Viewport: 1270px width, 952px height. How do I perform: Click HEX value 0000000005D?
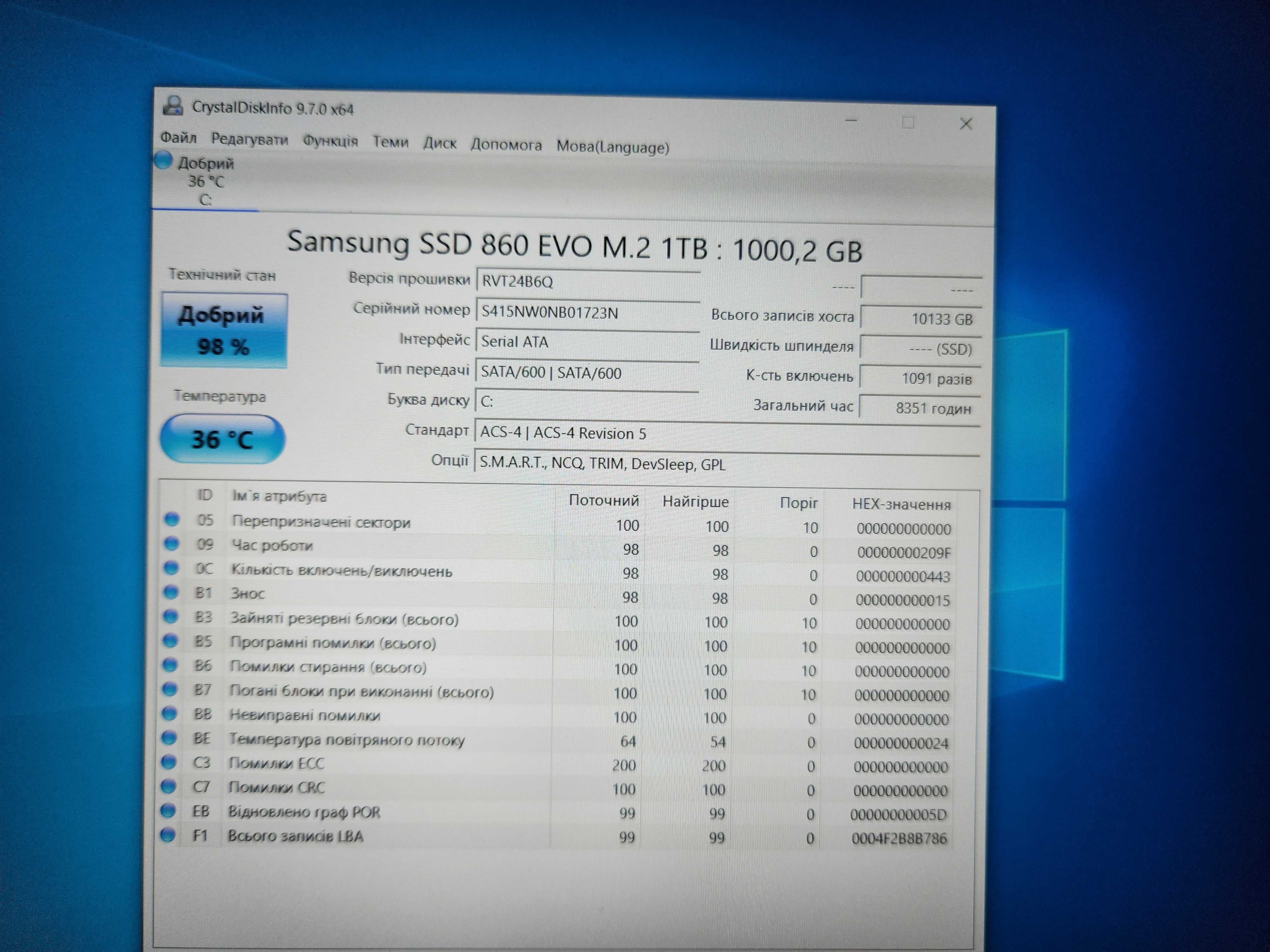point(899,815)
